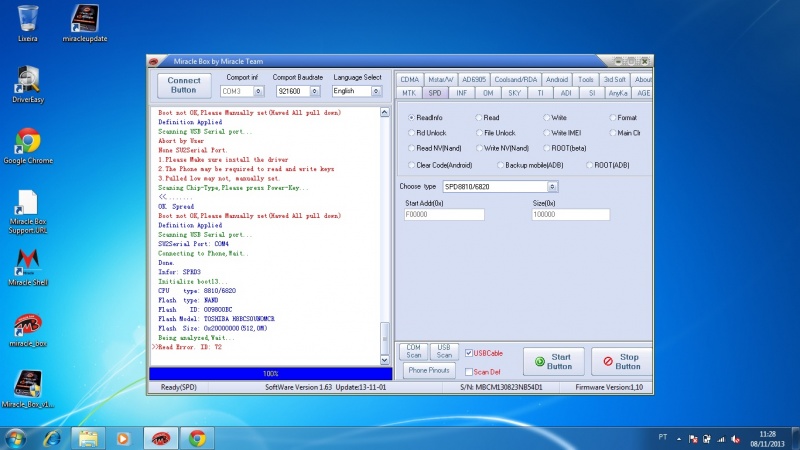Click the Size(0x) input field
The height and width of the screenshot is (450, 800).
570,215
